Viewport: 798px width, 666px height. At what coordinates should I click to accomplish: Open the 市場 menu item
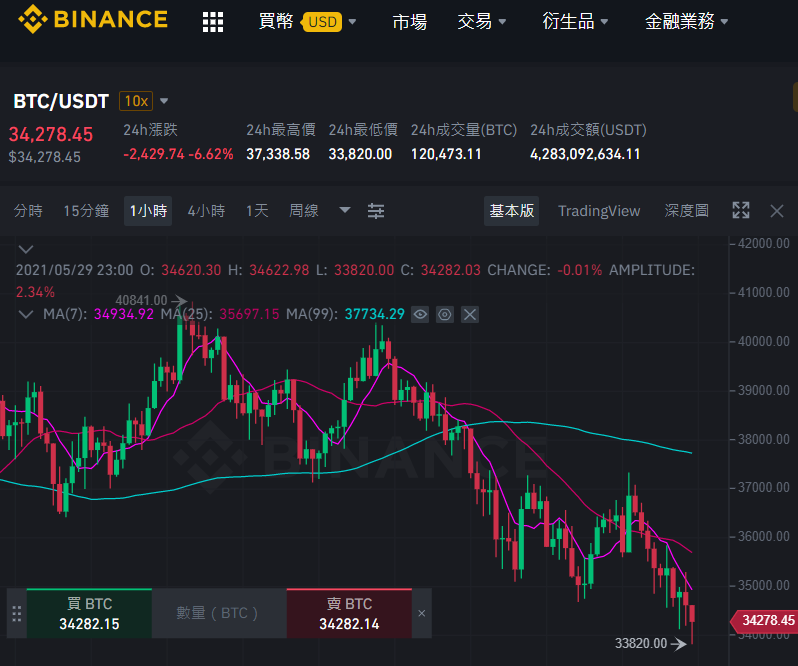409,21
